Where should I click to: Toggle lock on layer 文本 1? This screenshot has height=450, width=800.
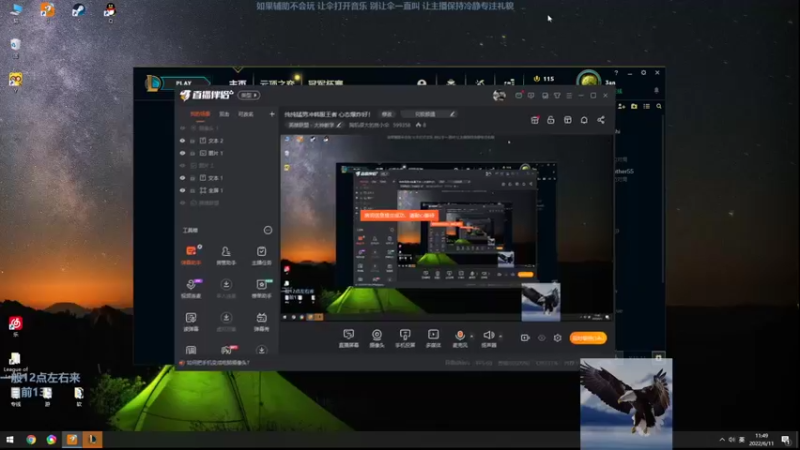(x=192, y=178)
